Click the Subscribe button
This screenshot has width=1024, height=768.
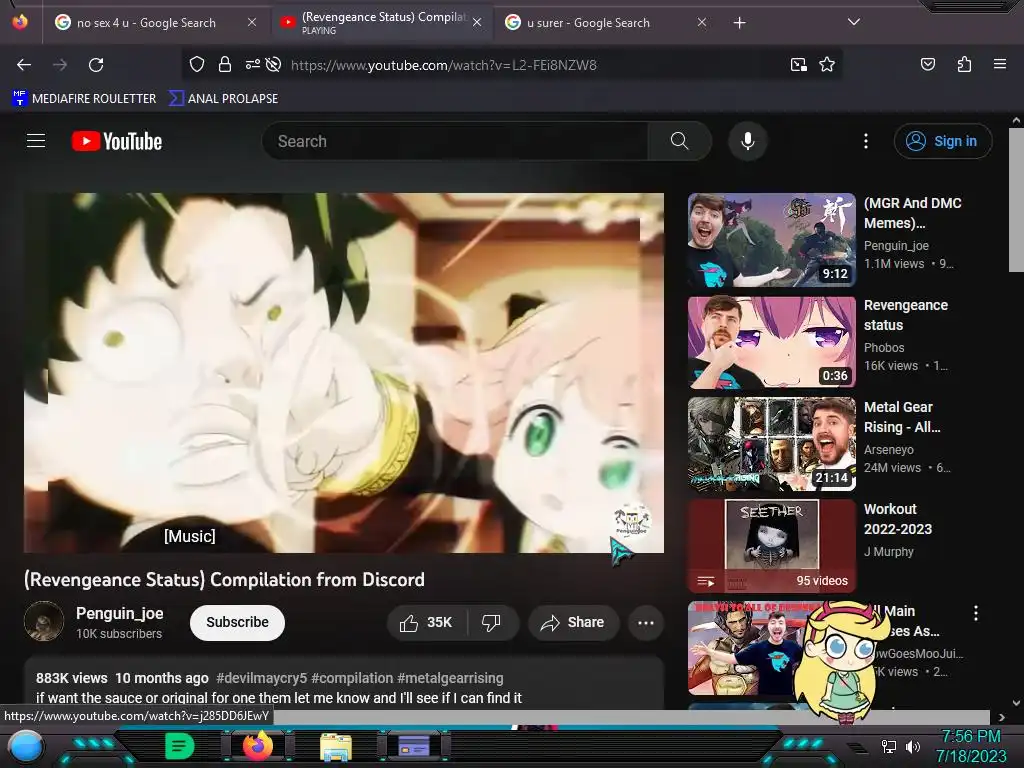pos(237,622)
